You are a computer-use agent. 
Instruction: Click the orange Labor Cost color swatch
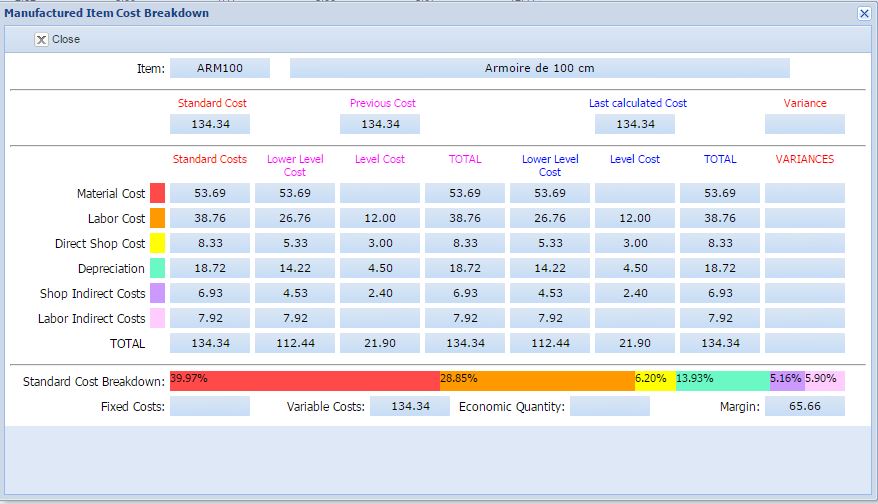pyautogui.click(x=157, y=218)
